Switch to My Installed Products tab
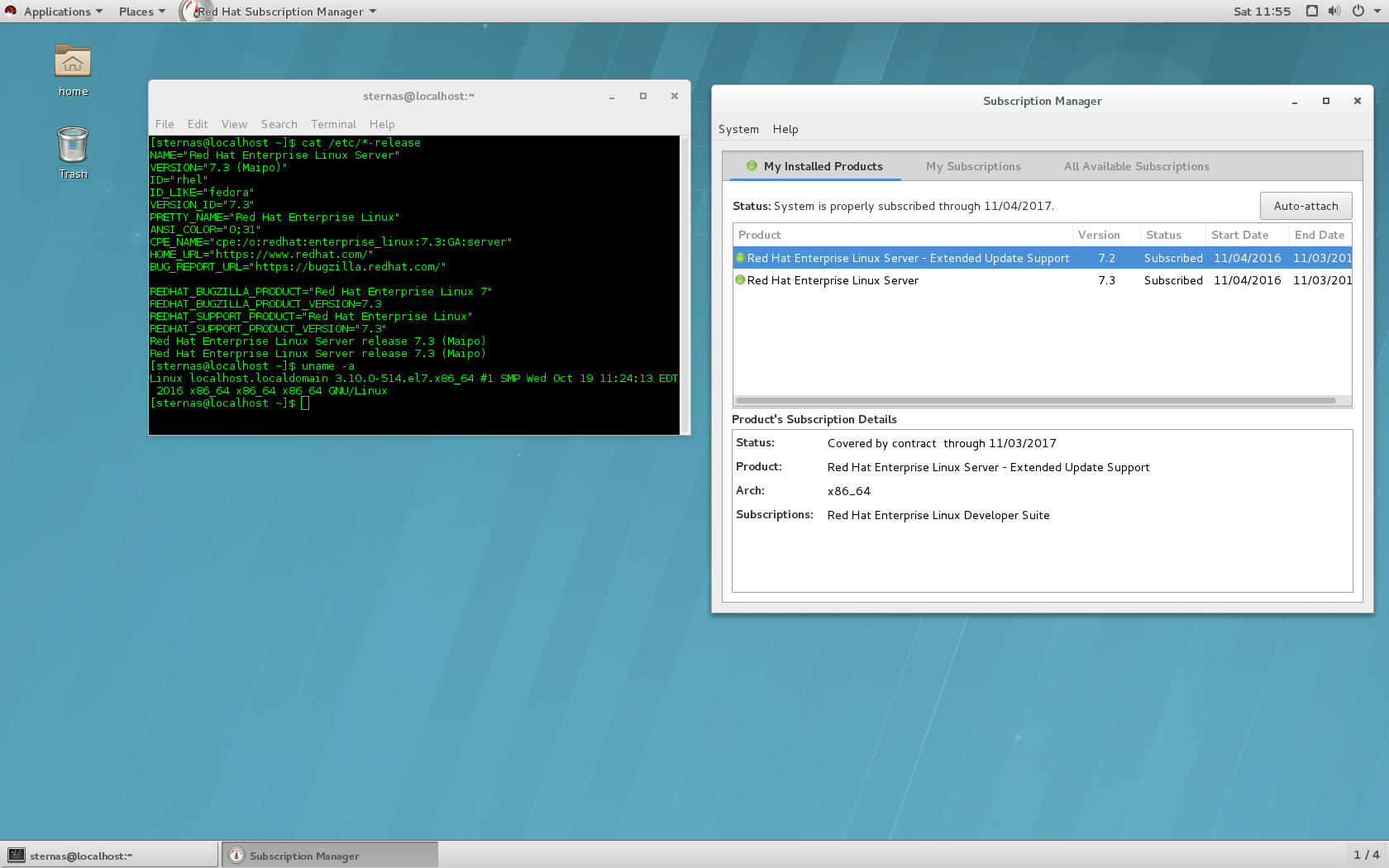This screenshot has width=1389, height=868. [814, 166]
